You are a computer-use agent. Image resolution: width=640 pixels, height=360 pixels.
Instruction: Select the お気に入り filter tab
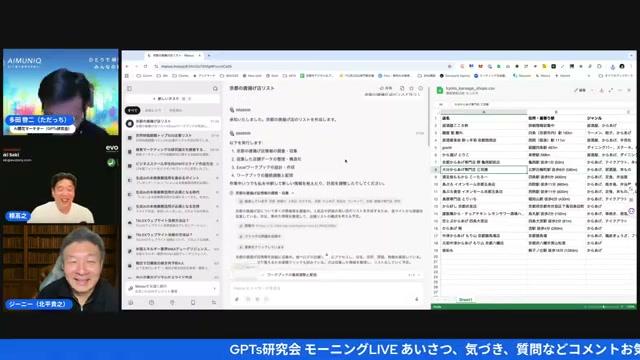coord(153,110)
